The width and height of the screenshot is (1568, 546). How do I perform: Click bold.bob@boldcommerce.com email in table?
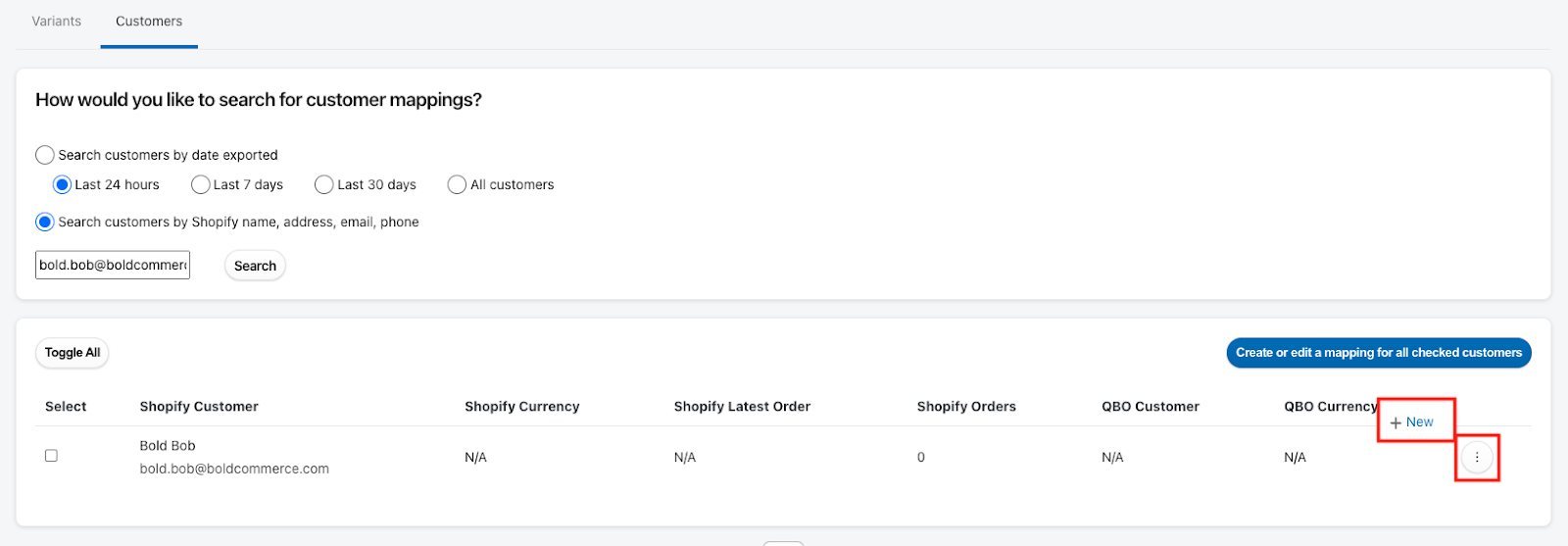coord(234,469)
